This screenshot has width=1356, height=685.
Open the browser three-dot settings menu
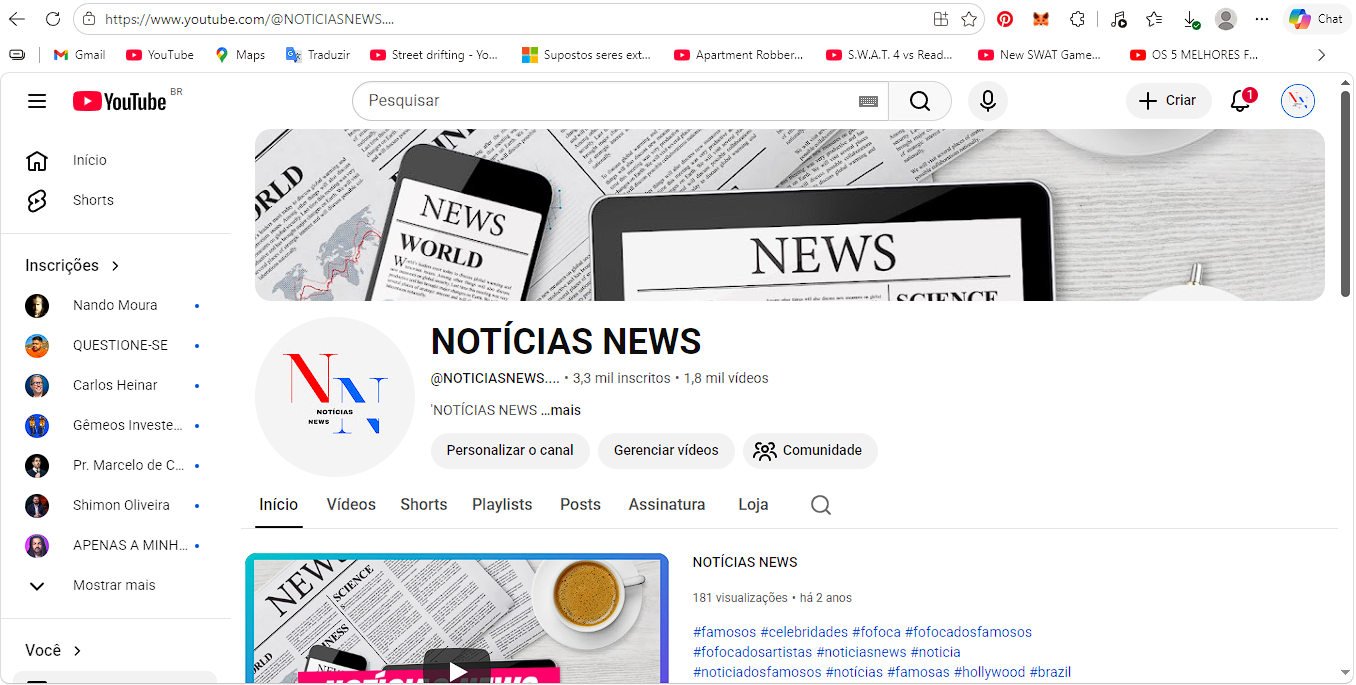[x=1262, y=19]
